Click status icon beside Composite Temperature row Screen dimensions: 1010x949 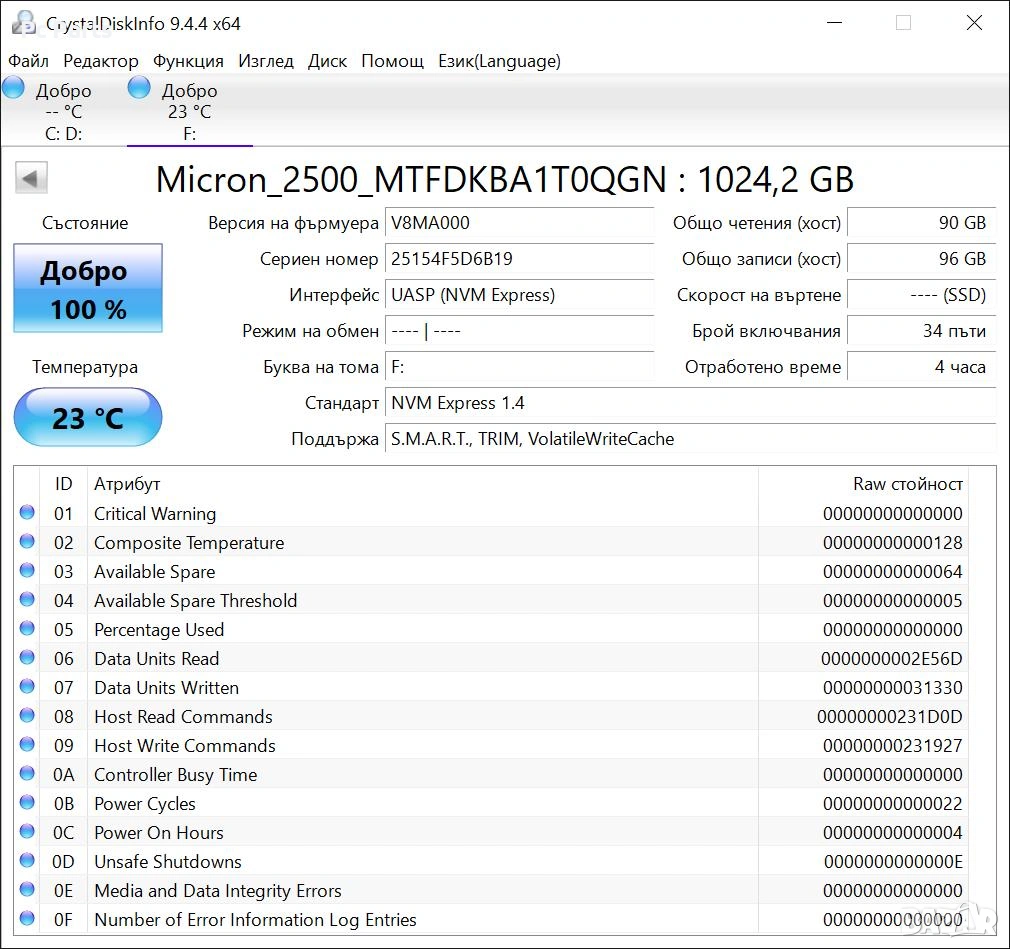pyautogui.click(x=27, y=542)
